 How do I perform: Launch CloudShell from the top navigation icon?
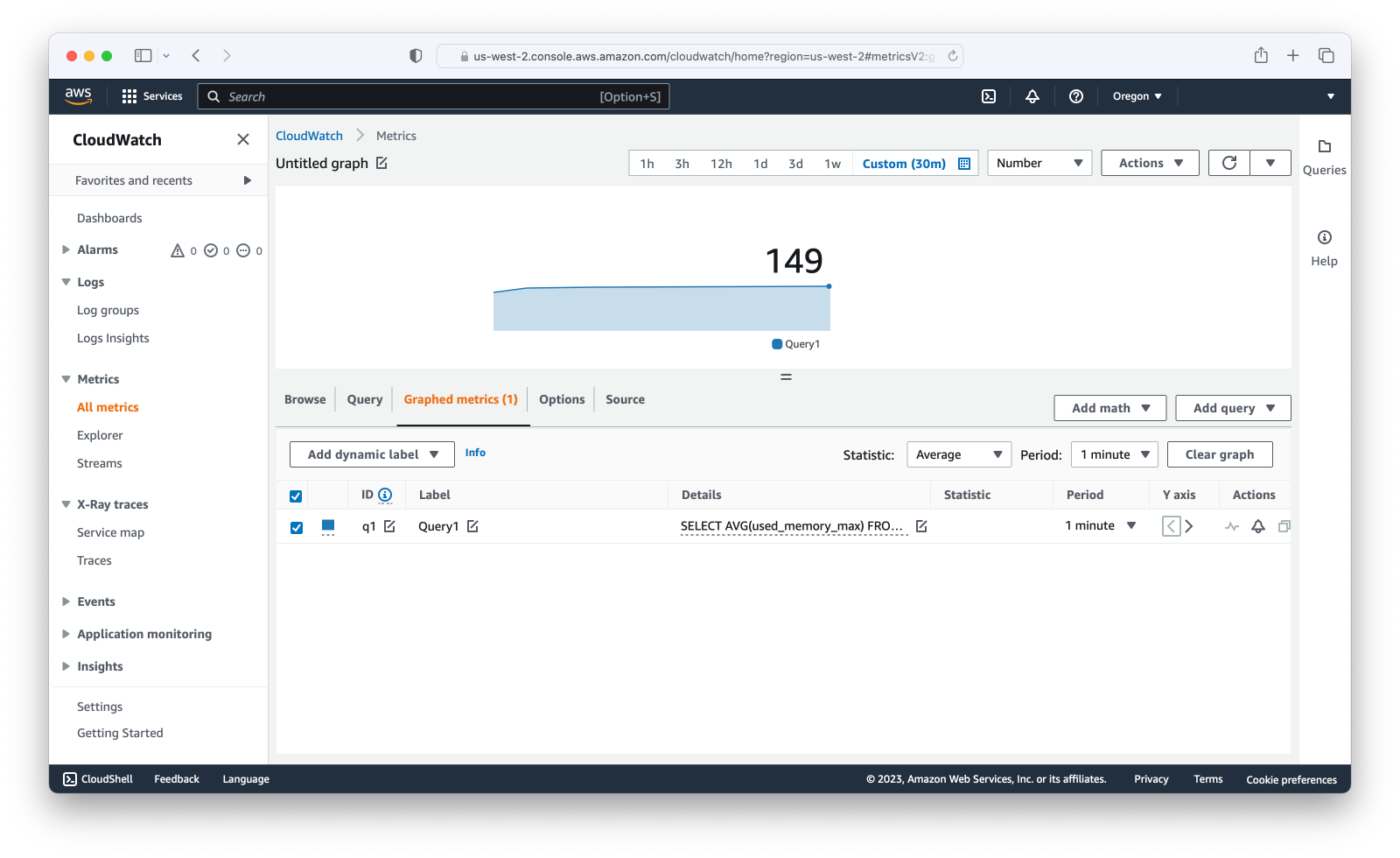pyautogui.click(x=989, y=96)
